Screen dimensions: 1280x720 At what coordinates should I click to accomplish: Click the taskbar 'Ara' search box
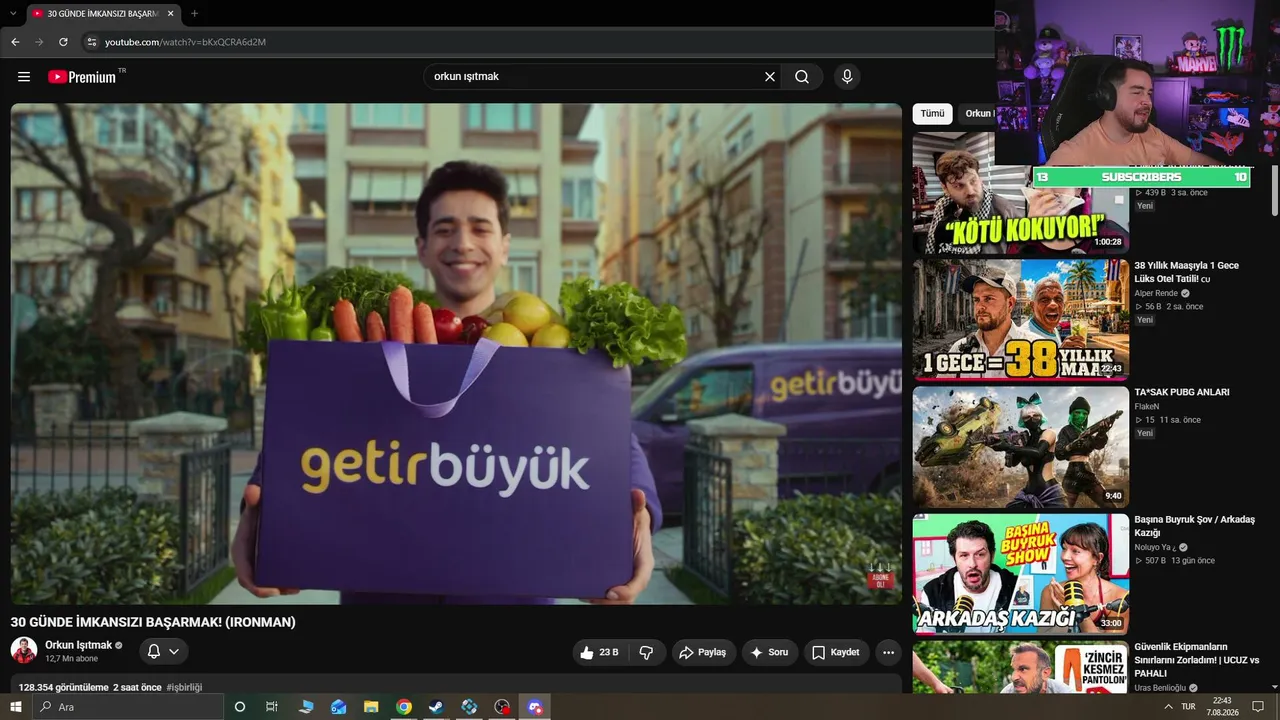pyautogui.click(x=128, y=707)
